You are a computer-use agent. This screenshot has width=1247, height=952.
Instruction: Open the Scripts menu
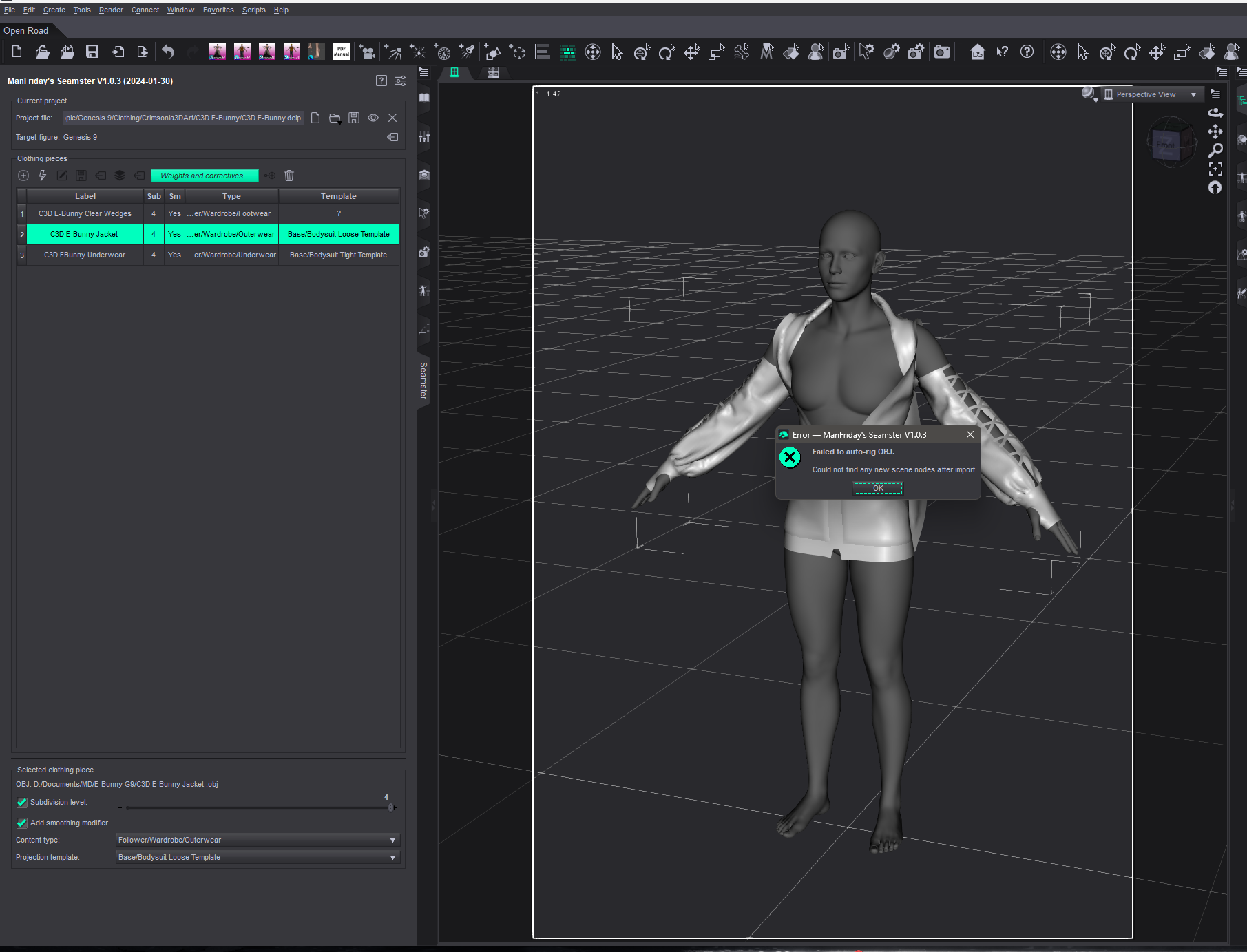pos(253,10)
